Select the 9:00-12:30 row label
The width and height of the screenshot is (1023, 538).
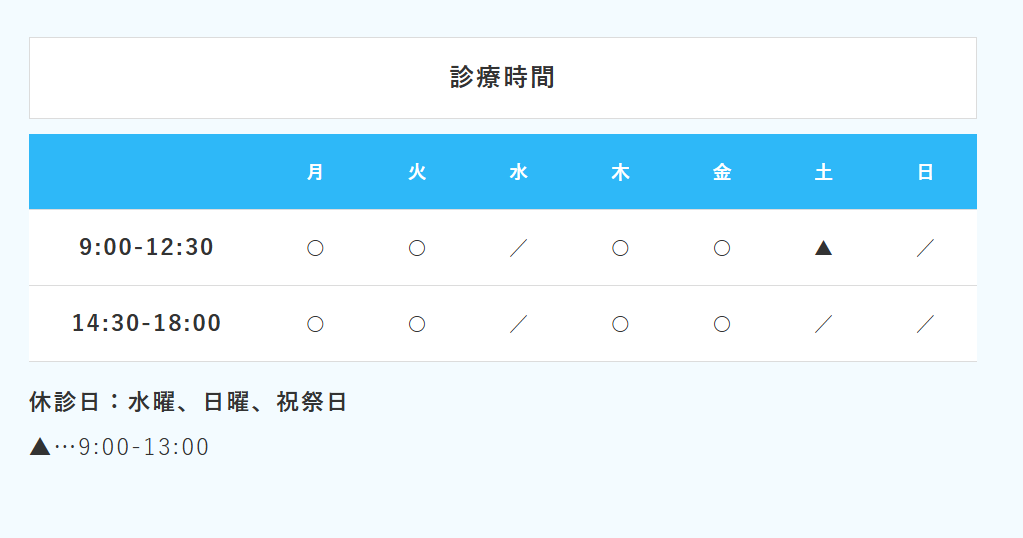[x=147, y=247]
